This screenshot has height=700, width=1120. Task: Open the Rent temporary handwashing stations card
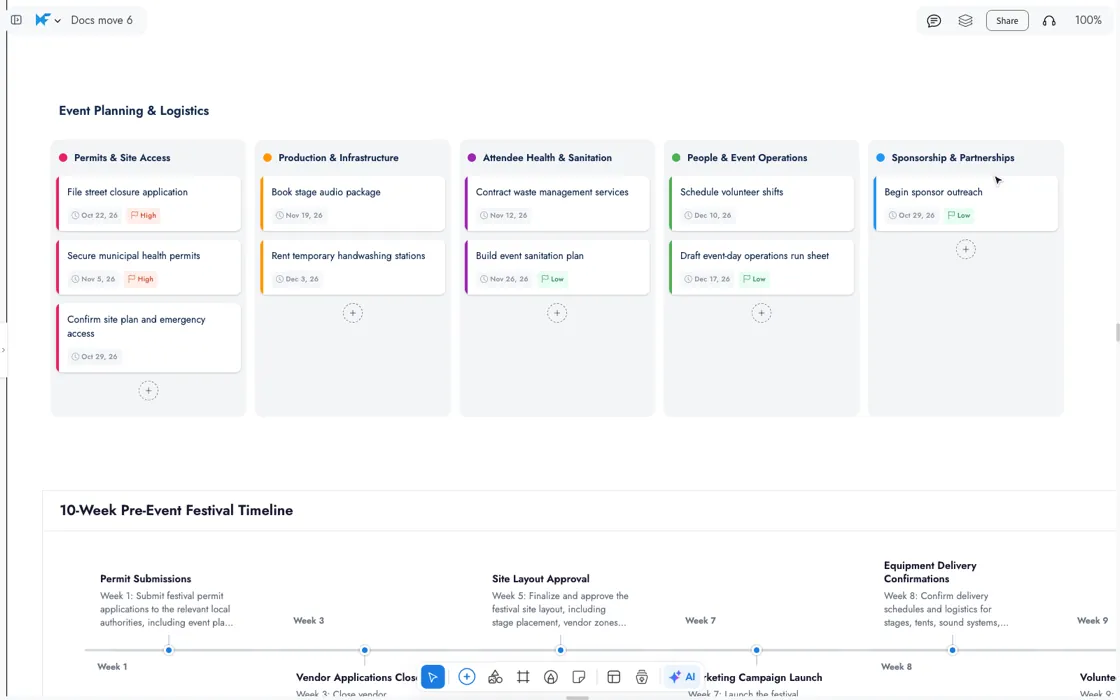[353, 267]
